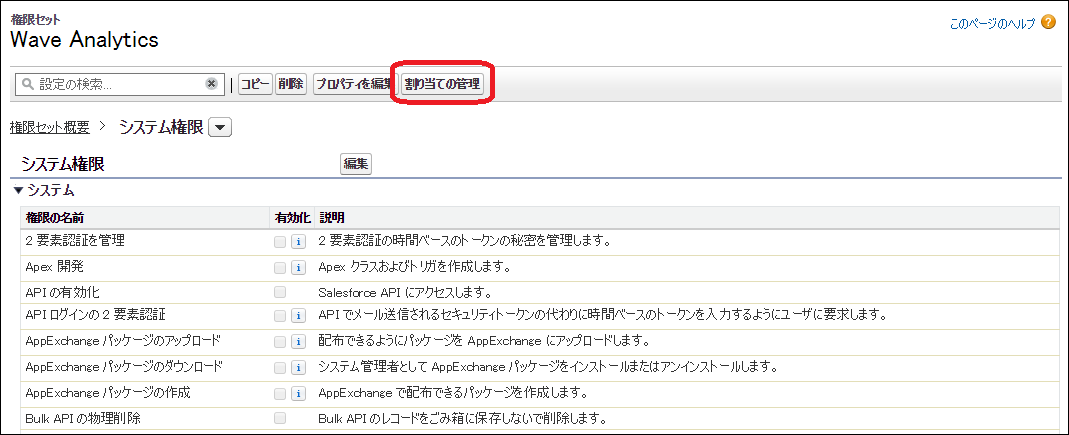The image size is (1069, 435).
Task: Open the システム権限 dropdown arrow
Action: coord(220,128)
